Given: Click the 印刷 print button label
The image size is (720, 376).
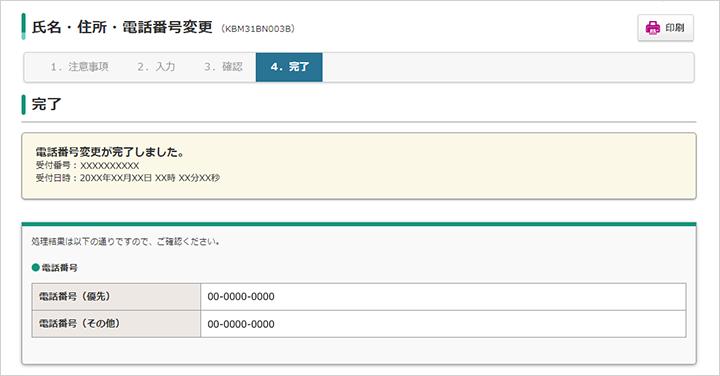Looking at the screenshot, I should tap(675, 28).
